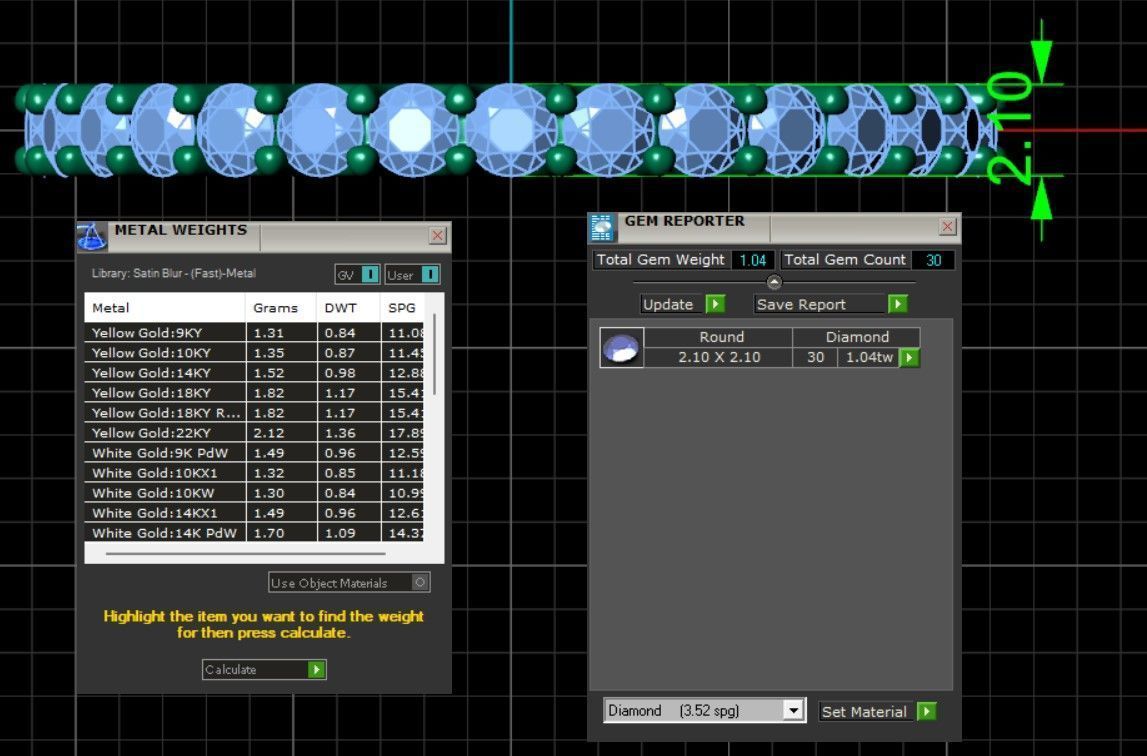Image resolution: width=1147 pixels, height=756 pixels.
Task: Click the green arrow next to Update
Action: point(715,304)
